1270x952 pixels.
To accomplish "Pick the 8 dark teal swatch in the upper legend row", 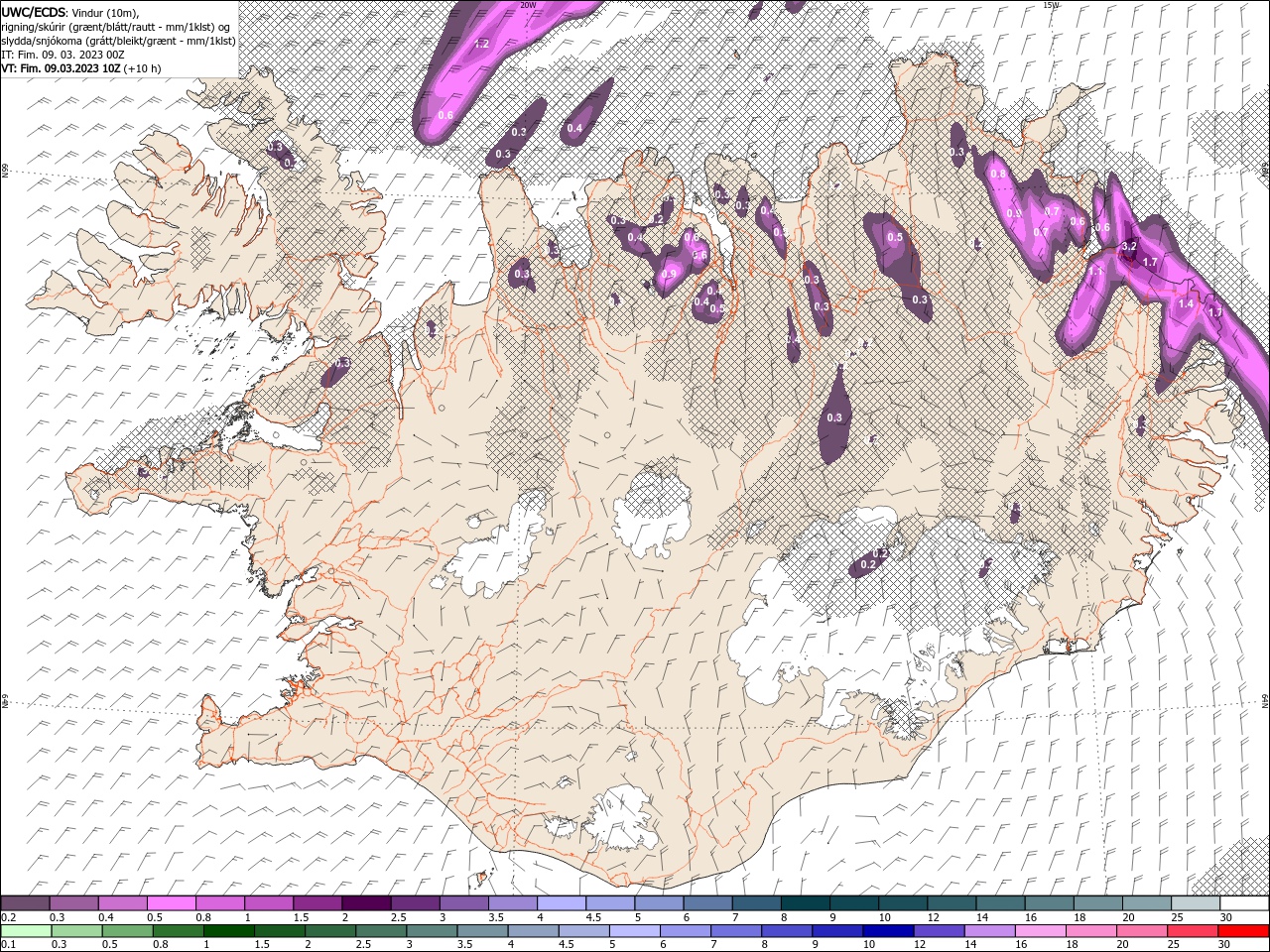I will click(x=806, y=903).
